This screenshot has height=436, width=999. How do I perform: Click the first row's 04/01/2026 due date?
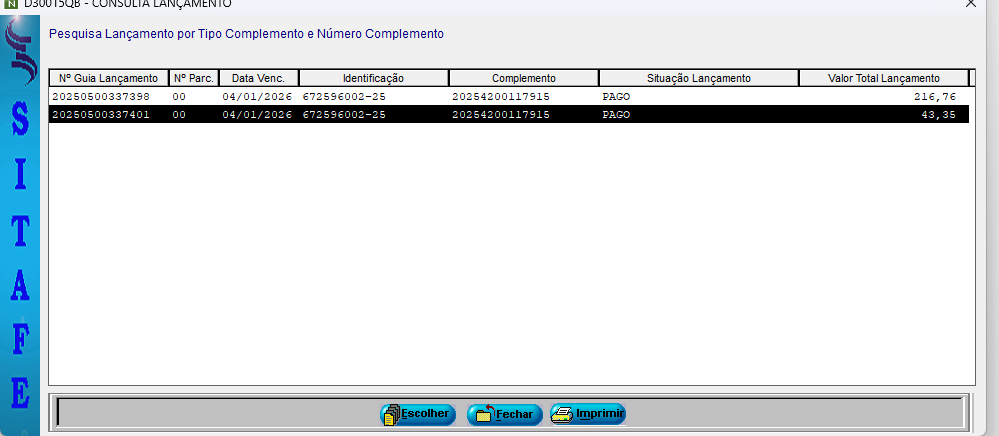pos(257,97)
